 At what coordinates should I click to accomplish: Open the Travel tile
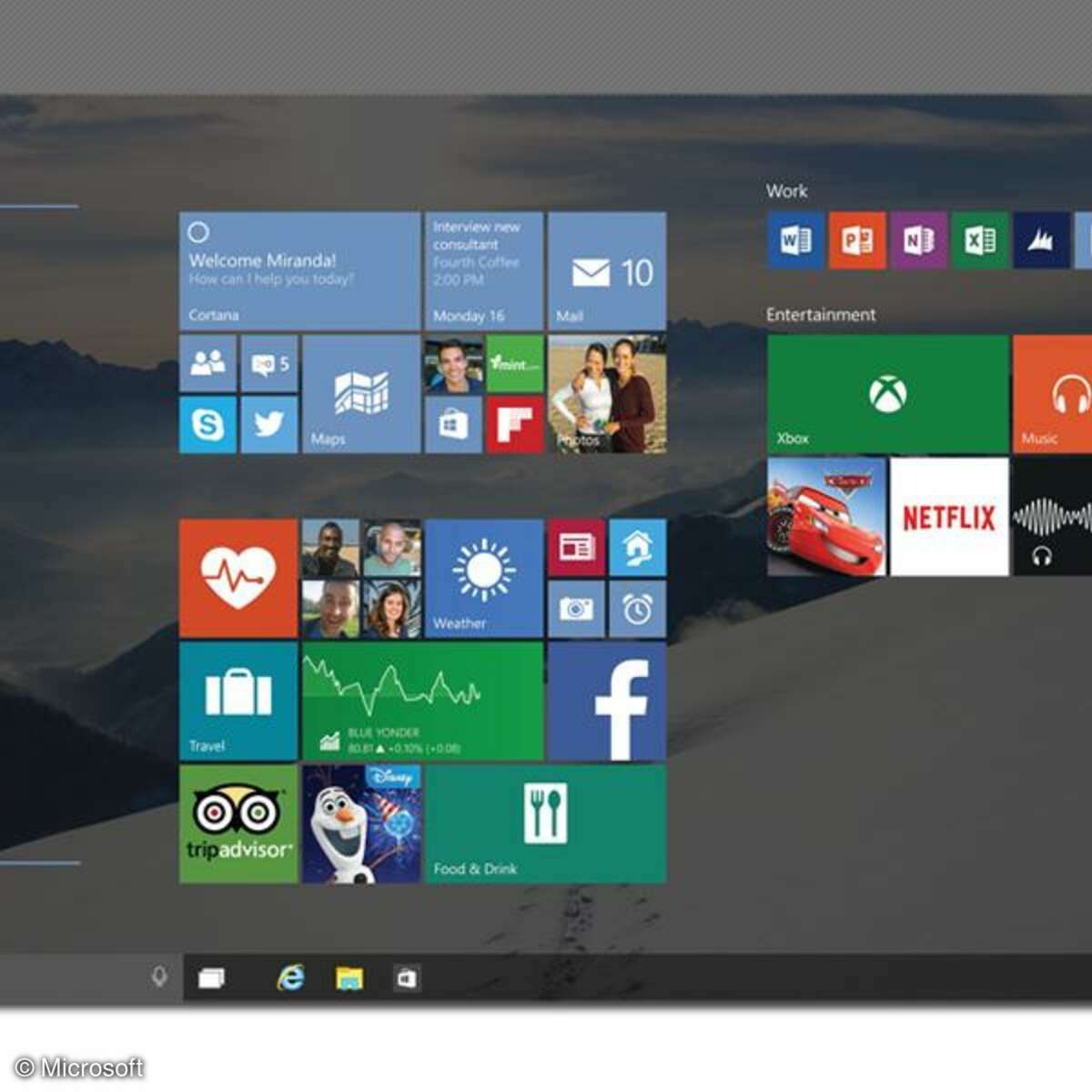click(238, 701)
